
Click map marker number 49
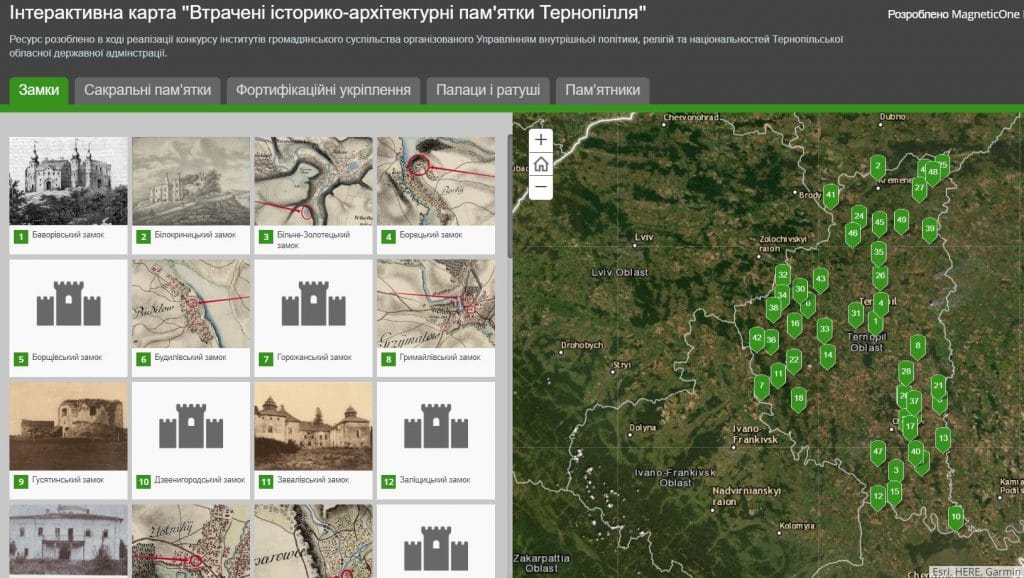[902, 221]
